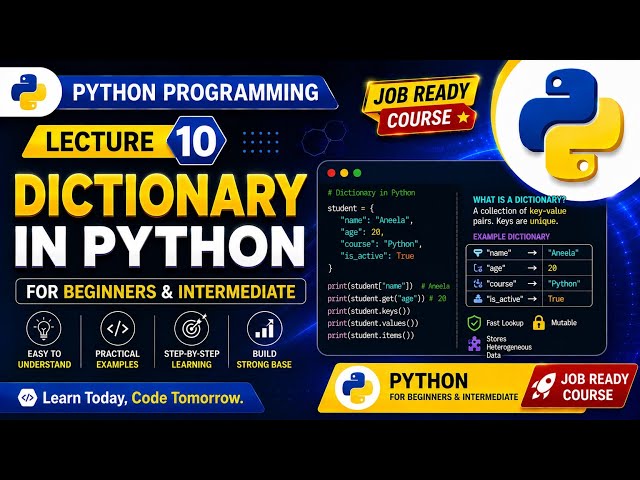Click the rocket icon in the red bottom banner
The width and height of the screenshot is (640, 480).
click(x=544, y=386)
